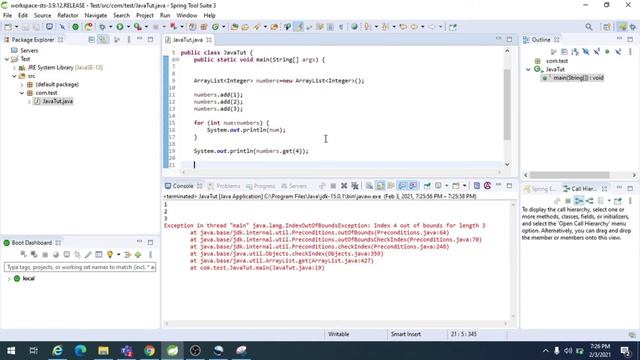Toggle Mark Occurrences in main toolbar

pos(299,27)
